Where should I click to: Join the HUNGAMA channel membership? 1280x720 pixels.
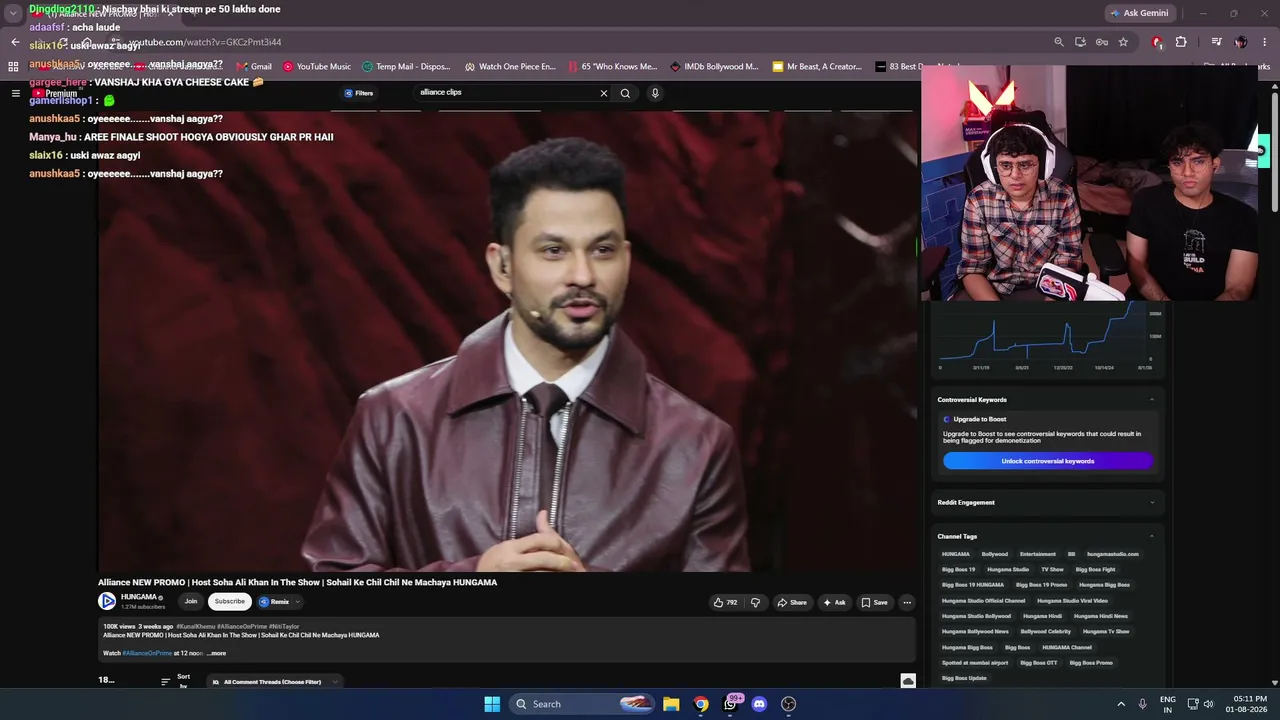191,601
